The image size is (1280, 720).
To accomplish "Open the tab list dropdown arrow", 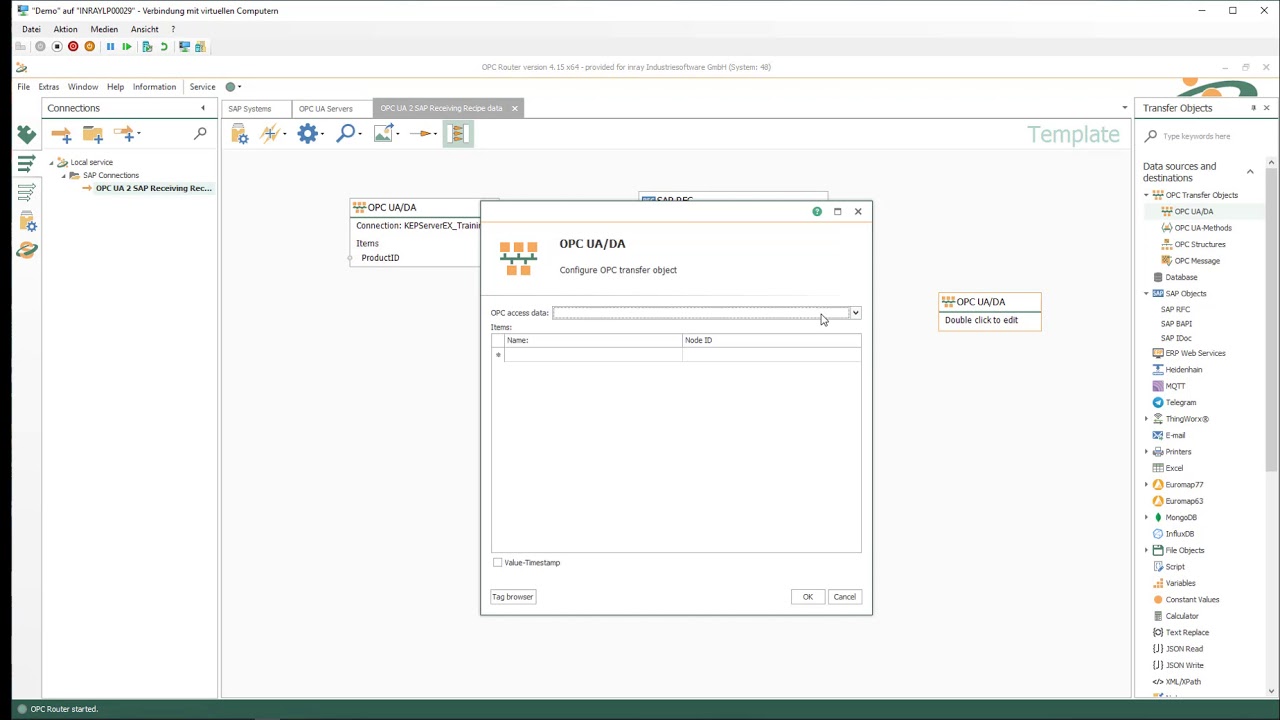I will click(x=1125, y=108).
